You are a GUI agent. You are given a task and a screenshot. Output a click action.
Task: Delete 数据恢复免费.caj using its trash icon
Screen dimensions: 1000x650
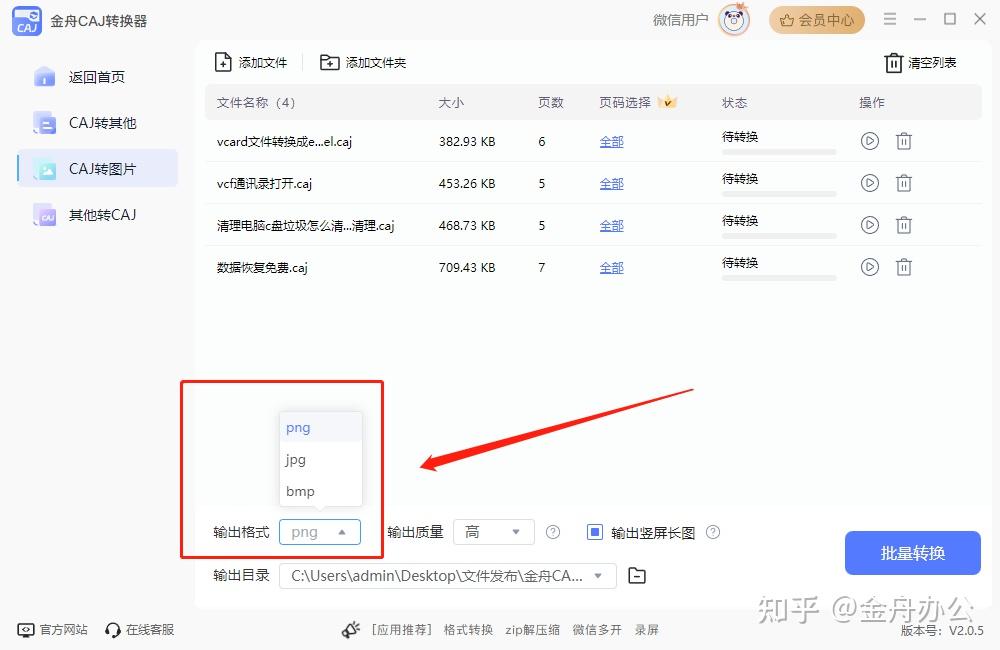tap(904, 267)
